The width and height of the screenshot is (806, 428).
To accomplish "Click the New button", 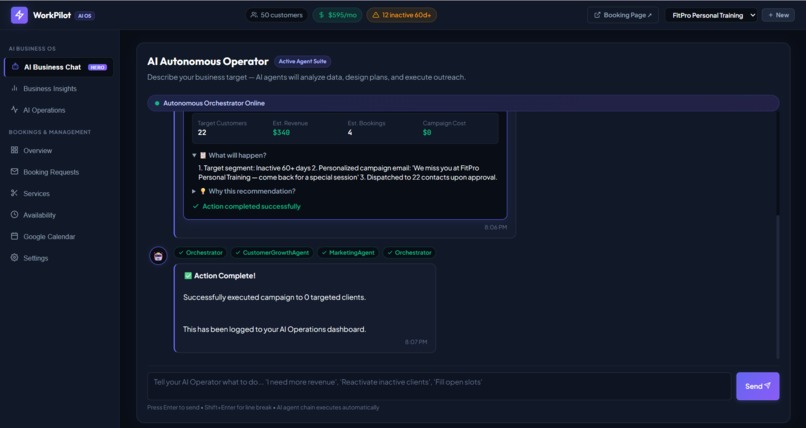I will 778,15.
